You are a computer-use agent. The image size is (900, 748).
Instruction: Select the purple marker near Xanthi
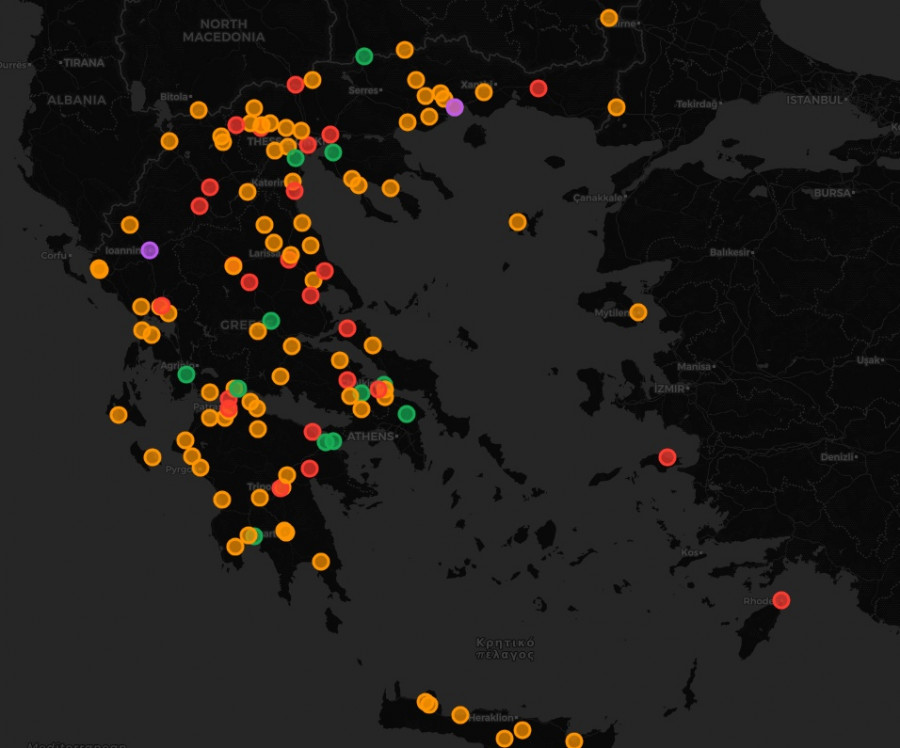pos(455,107)
